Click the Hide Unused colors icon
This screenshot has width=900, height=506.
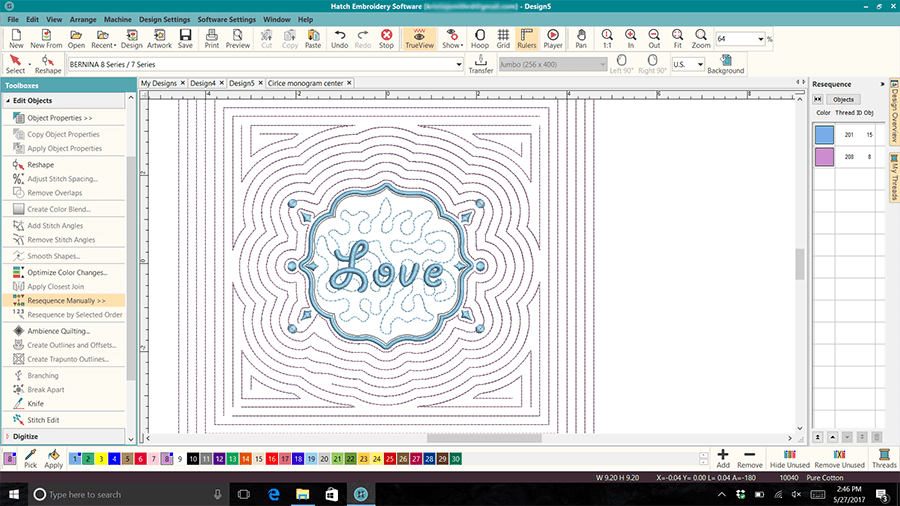(789, 458)
